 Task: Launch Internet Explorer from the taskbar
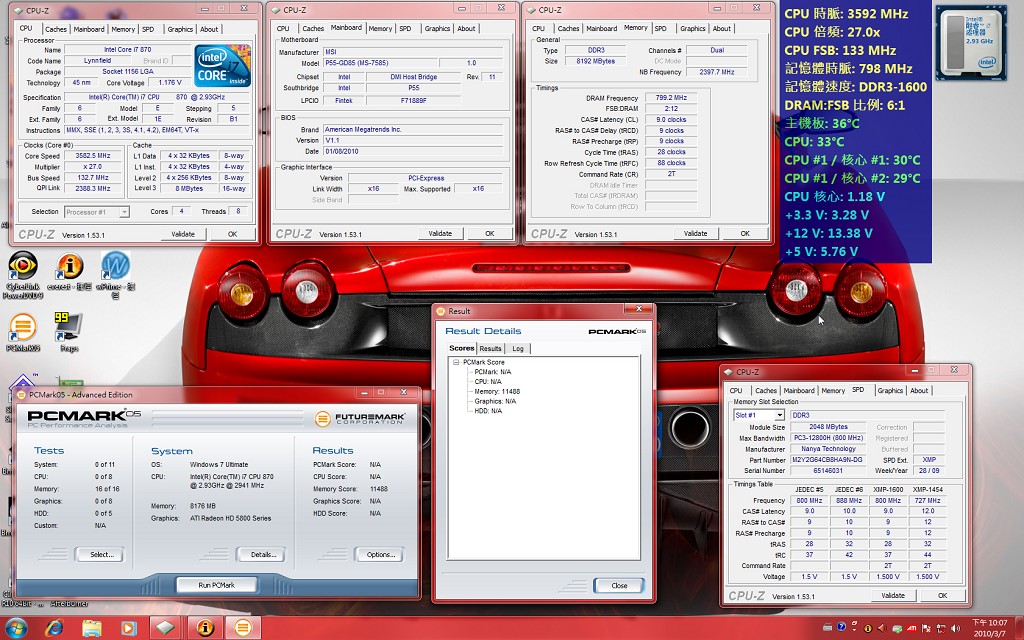pyautogui.click(x=54, y=628)
